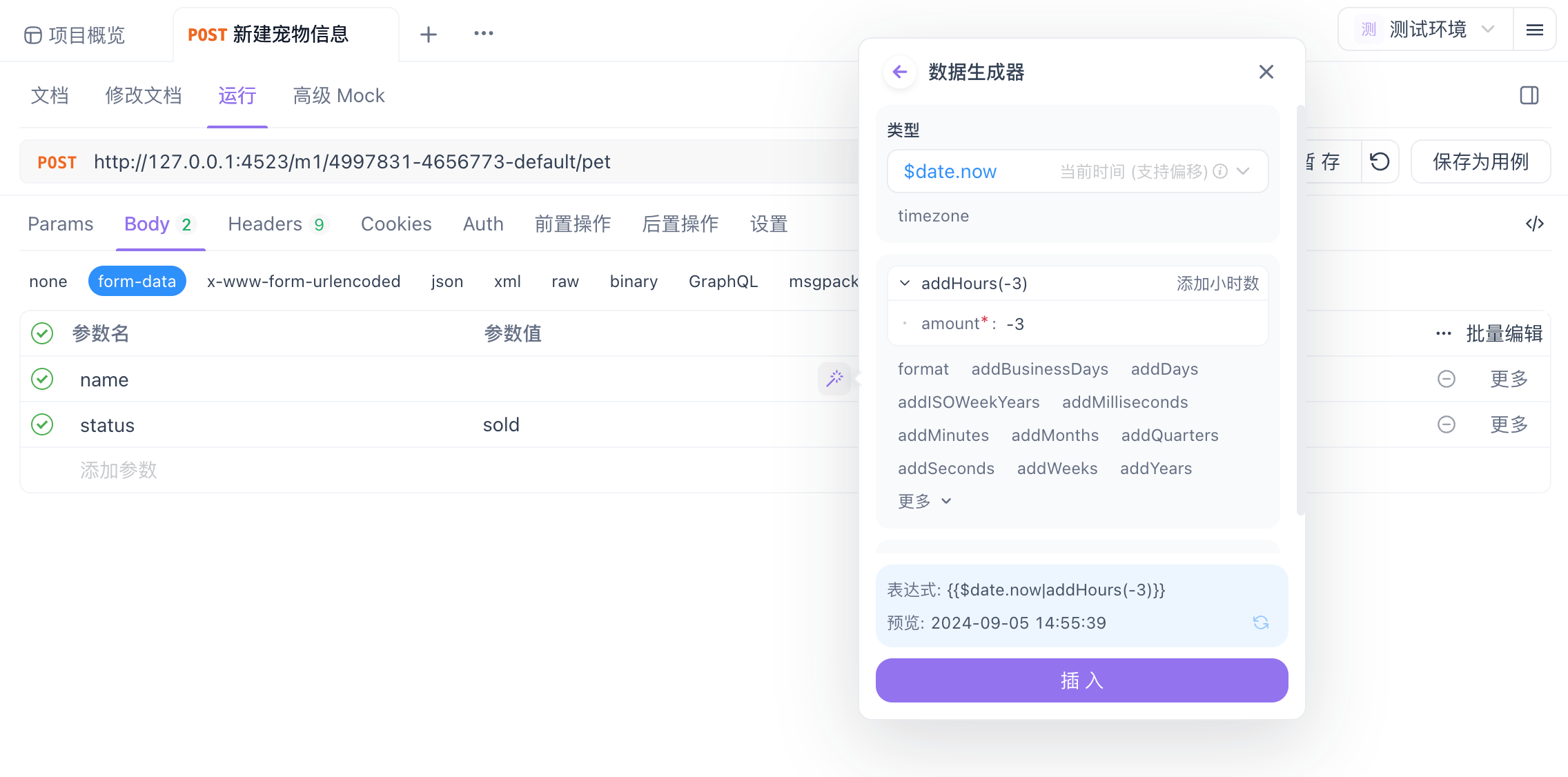Click the 项目概览 project overview icon
The image size is (1568, 777).
tap(32, 35)
